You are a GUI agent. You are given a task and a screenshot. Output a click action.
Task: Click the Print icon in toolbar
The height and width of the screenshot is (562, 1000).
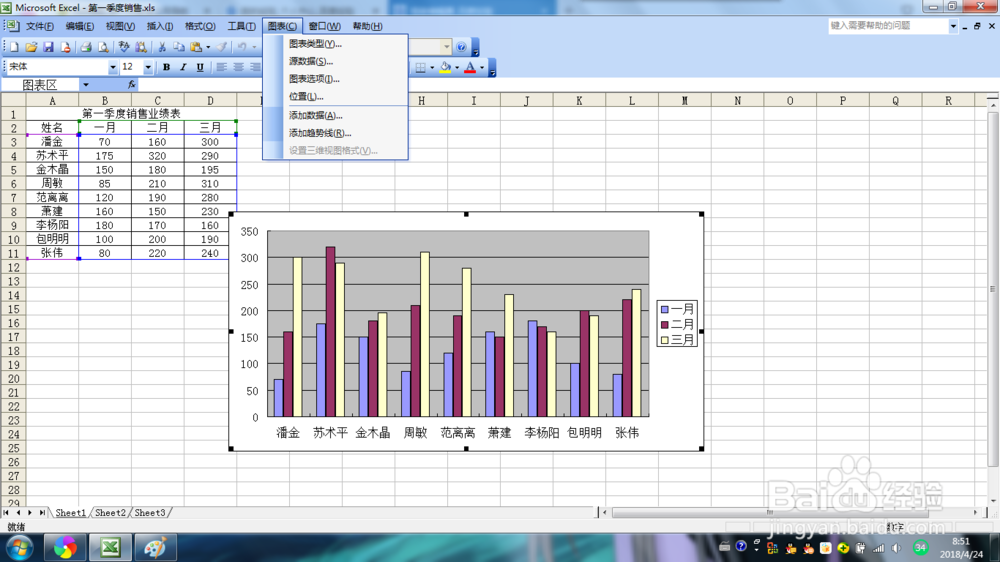click(86, 47)
